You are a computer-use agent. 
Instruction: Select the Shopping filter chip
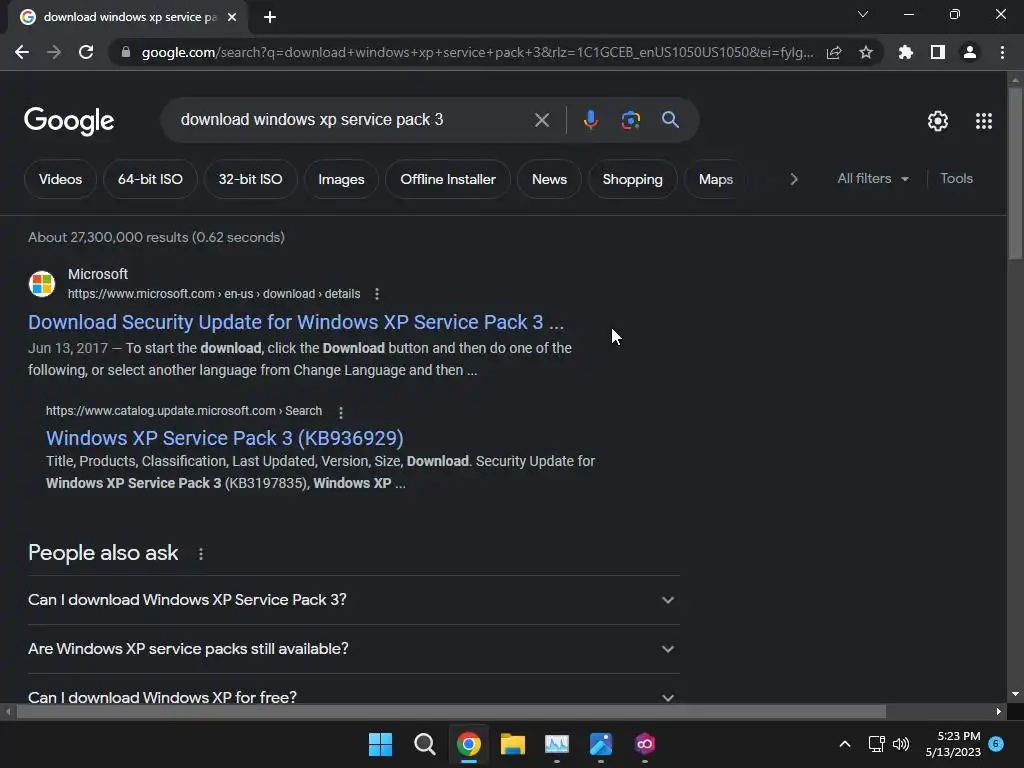pyautogui.click(x=632, y=179)
